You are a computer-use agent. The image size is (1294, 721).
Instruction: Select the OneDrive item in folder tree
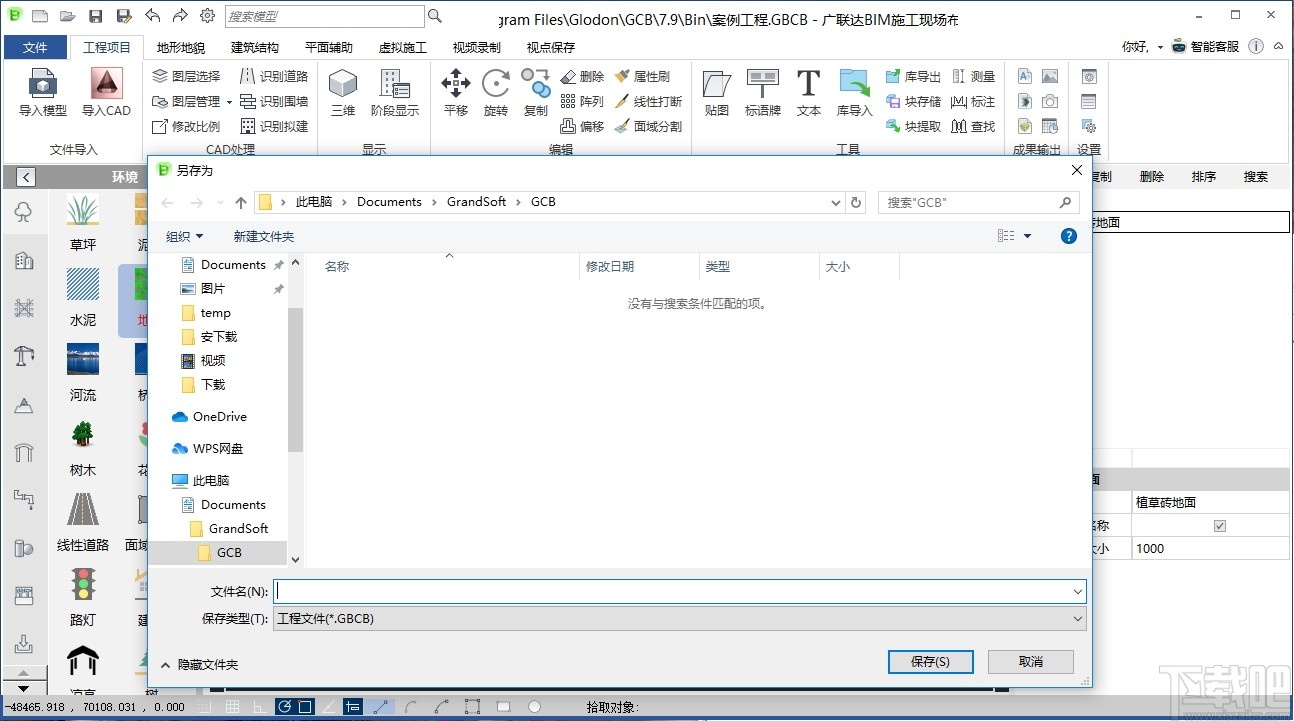209,417
